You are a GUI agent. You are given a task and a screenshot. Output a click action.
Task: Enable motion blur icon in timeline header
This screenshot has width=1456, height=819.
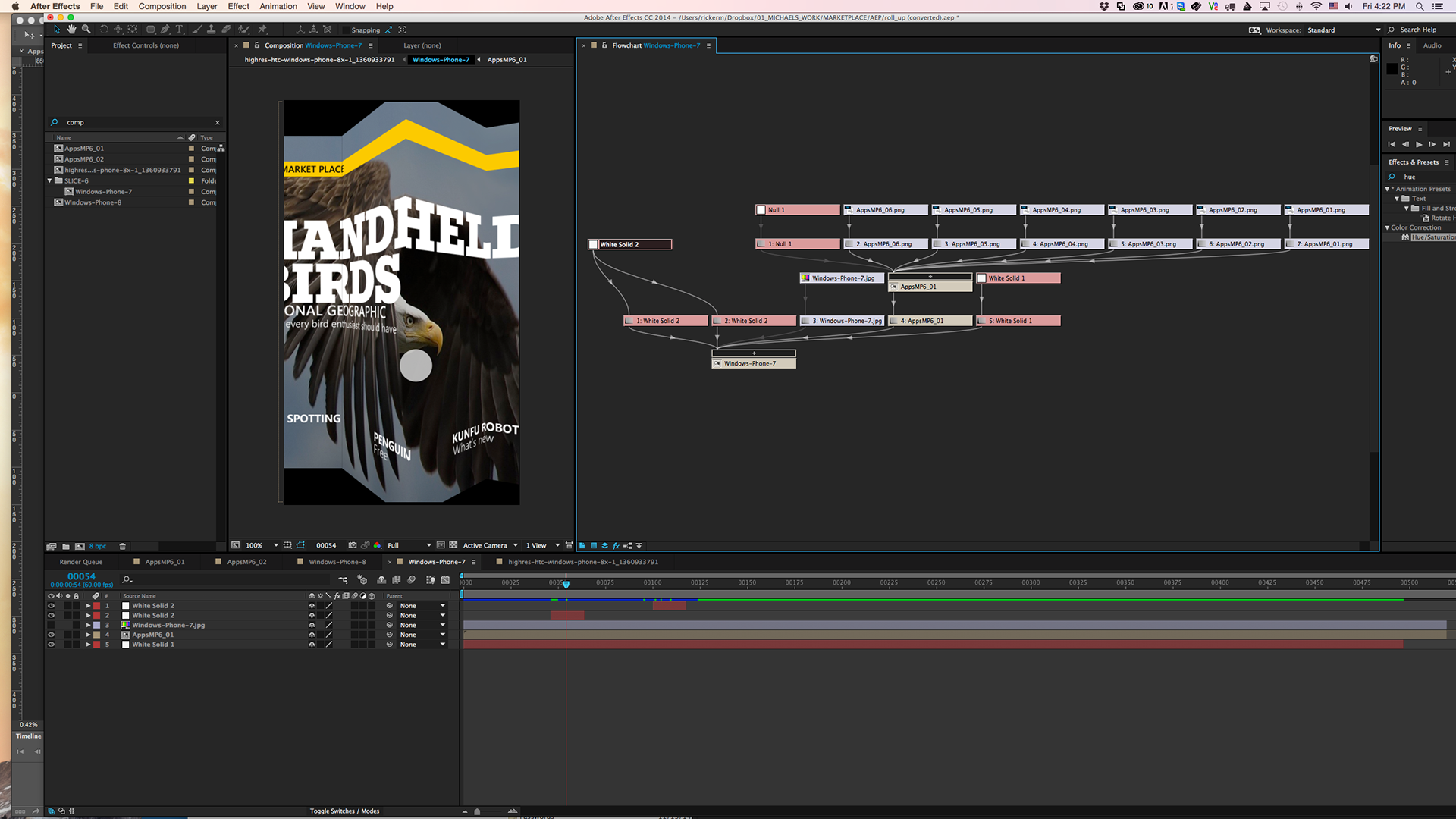click(412, 580)
